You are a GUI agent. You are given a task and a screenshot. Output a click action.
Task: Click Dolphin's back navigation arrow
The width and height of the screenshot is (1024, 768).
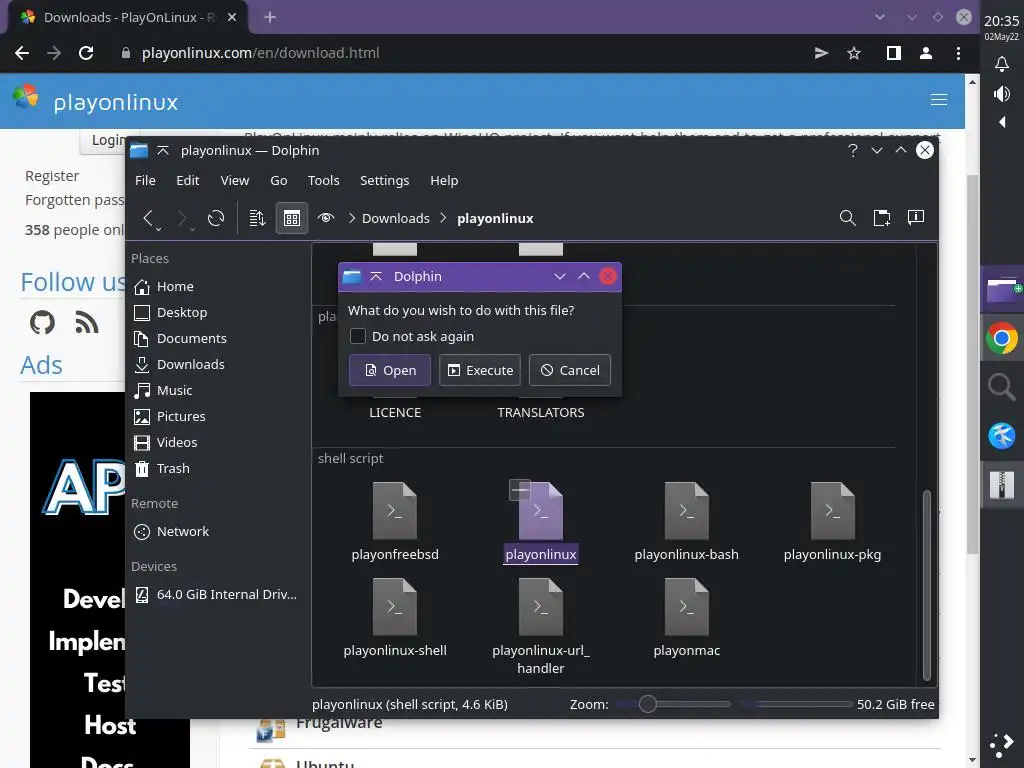coord(148,217)
